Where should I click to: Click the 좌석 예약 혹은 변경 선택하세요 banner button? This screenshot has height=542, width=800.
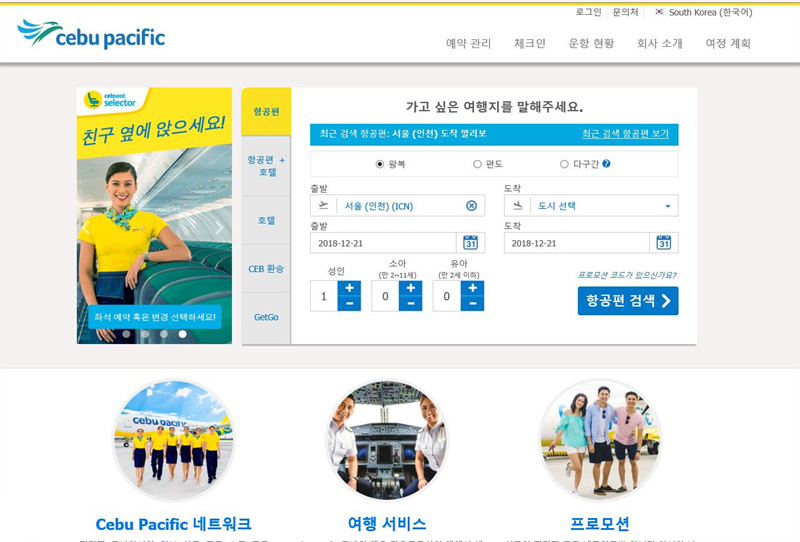pyautogui.click(x=155, y=317)
